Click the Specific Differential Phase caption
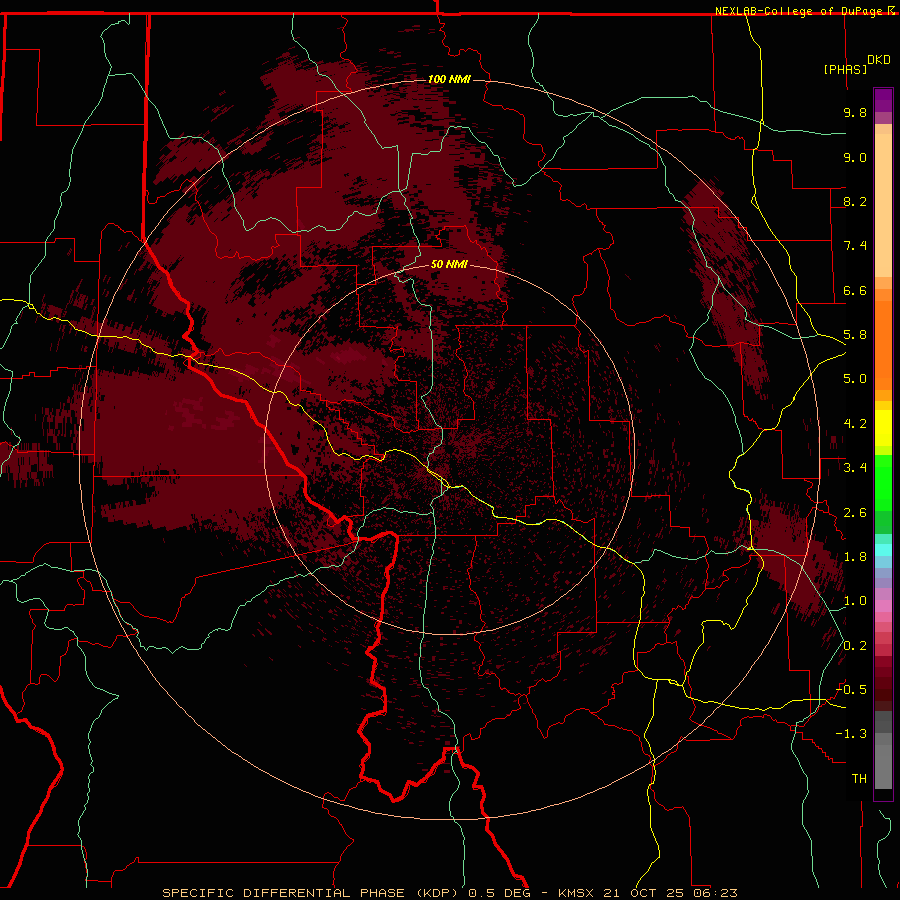900x900 pixels. click(449, 893)
